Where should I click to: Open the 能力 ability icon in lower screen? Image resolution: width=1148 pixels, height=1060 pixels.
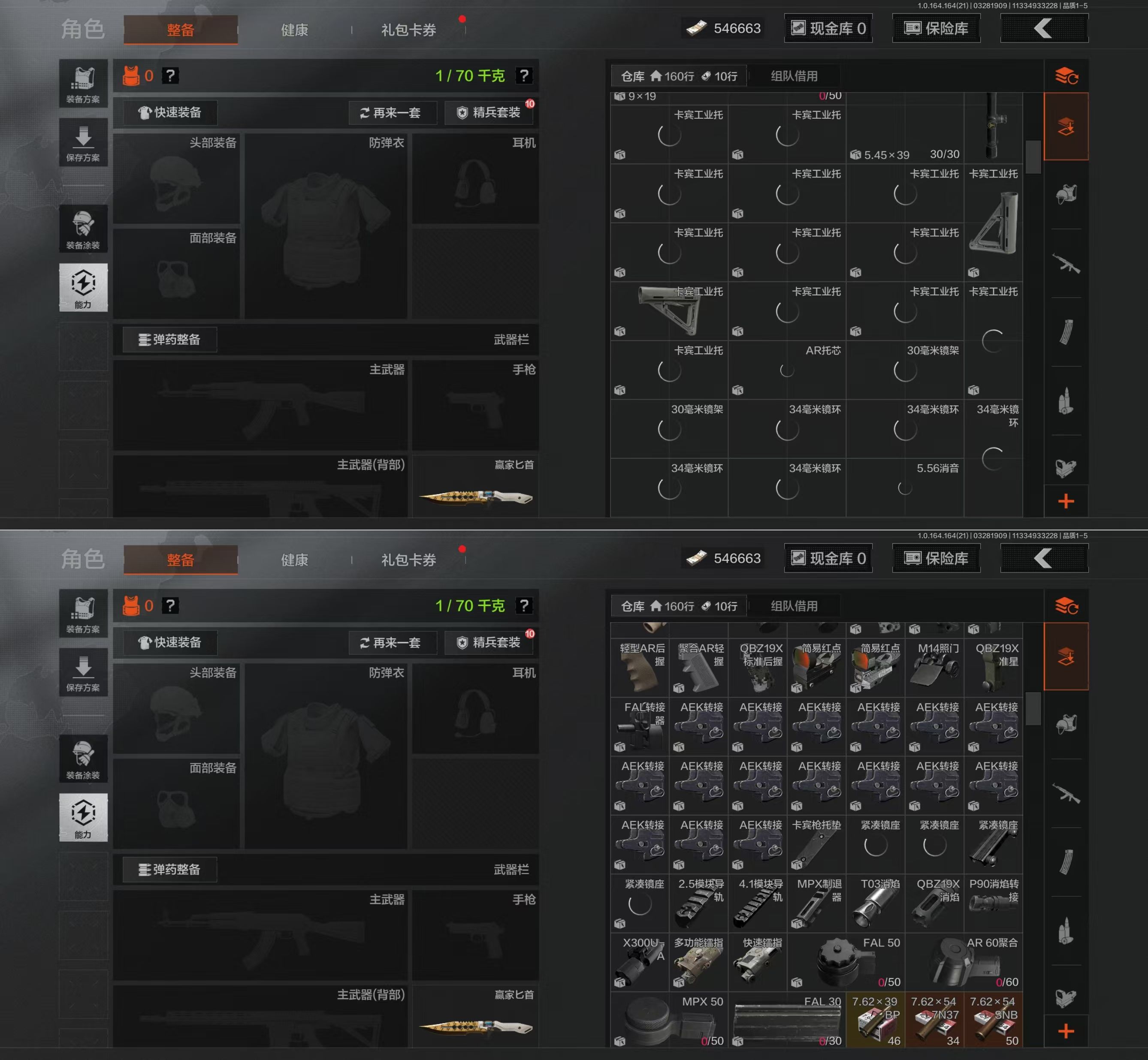(x=83, y=817)
